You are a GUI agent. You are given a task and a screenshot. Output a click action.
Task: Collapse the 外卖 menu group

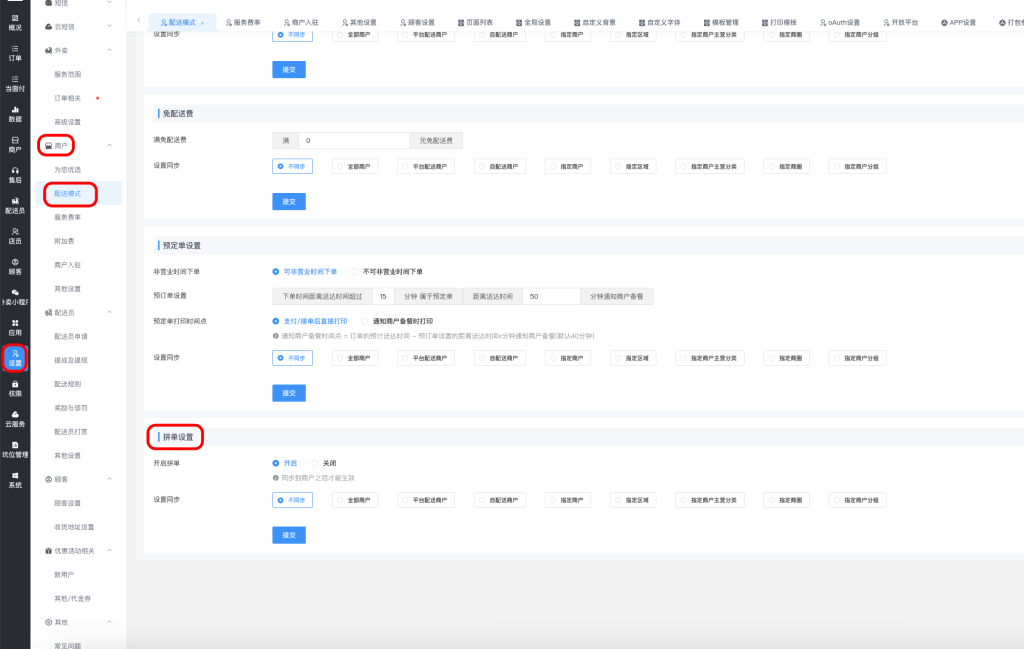tap(109, 50)
